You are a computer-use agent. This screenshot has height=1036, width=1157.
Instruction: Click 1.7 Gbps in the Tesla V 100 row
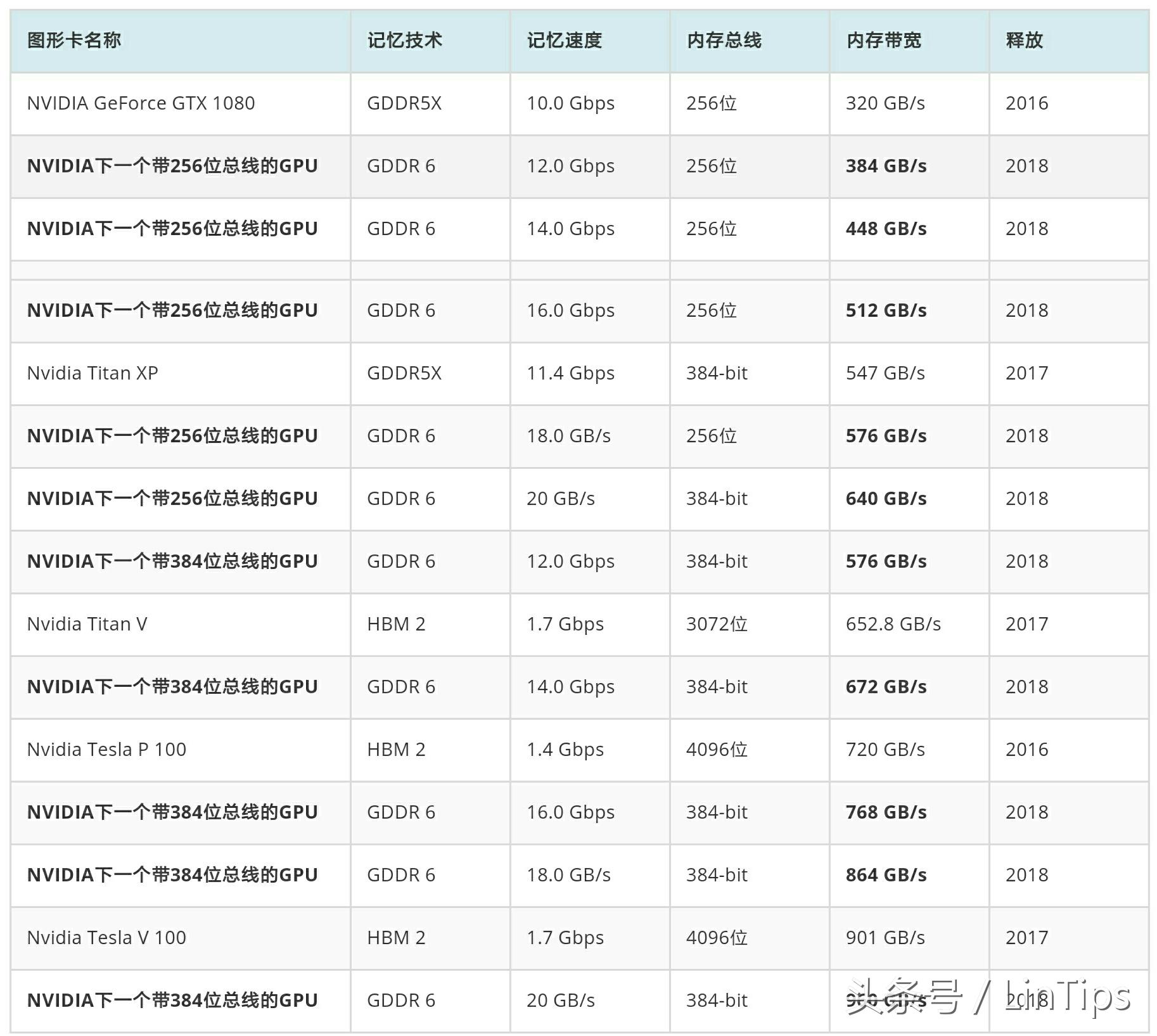point(565,938)
